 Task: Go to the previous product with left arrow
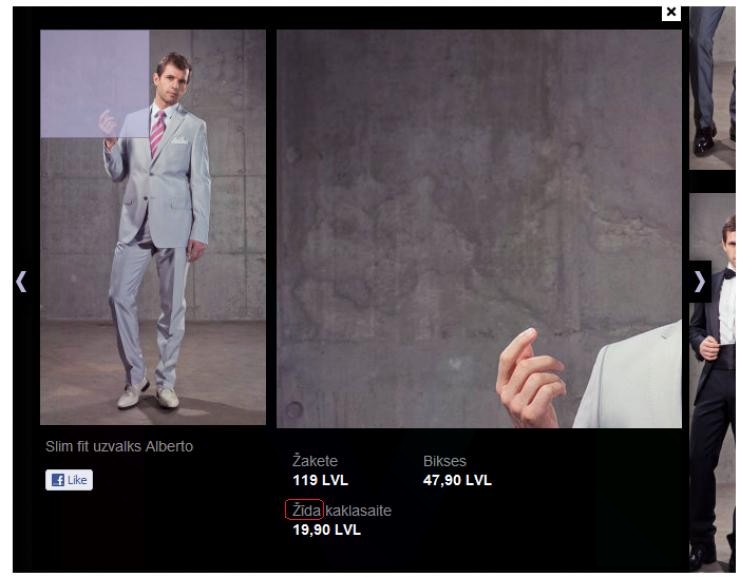[21, 282]
